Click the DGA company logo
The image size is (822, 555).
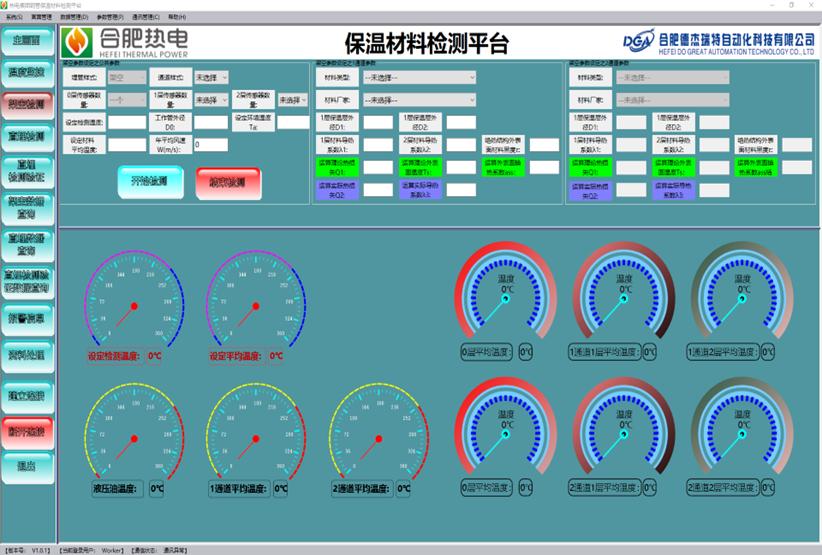(x=637, y=41)
